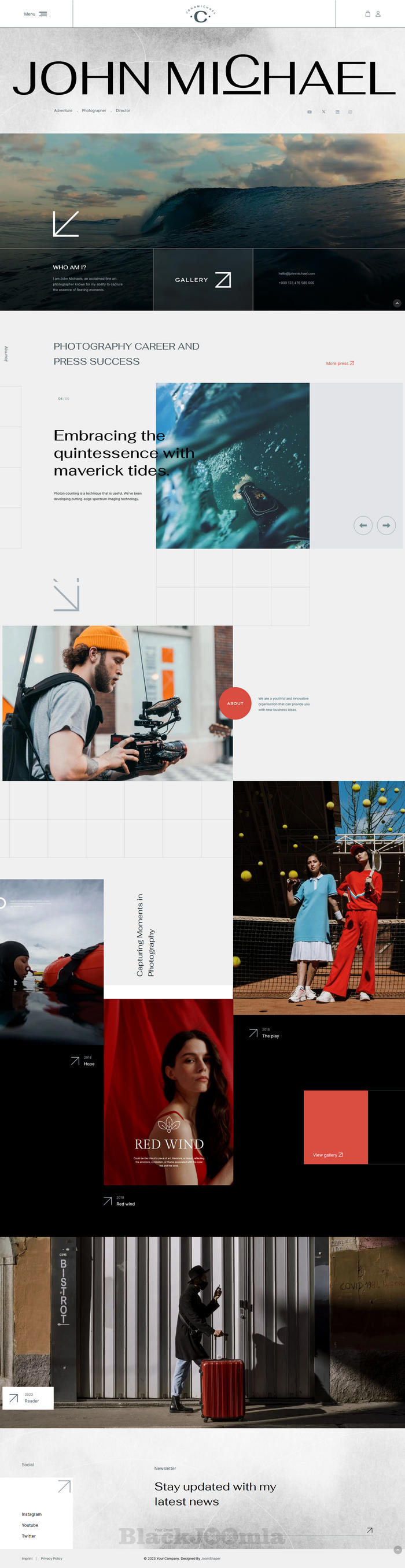Open the LinkedIn icon under the hero title

[x=337, y=112]
